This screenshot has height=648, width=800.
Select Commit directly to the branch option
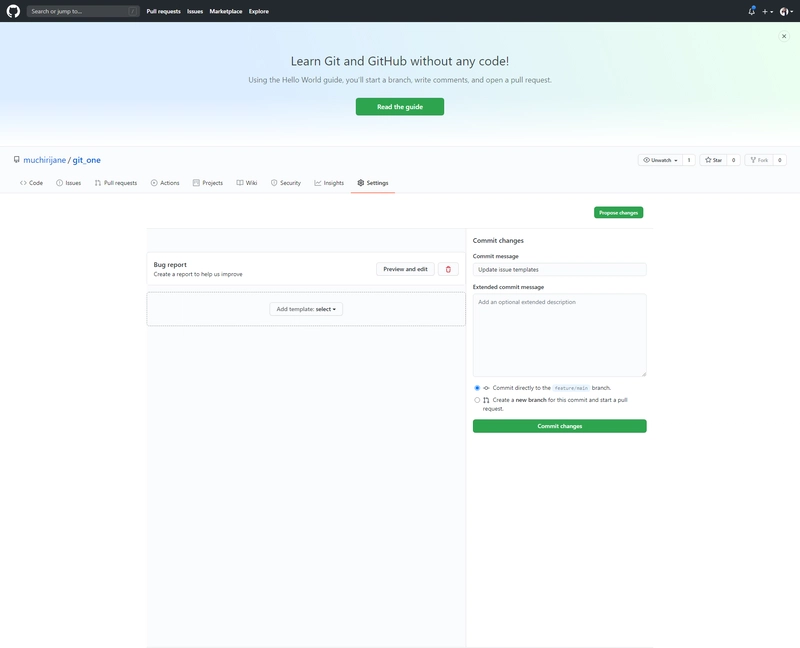tap(477, 388)
